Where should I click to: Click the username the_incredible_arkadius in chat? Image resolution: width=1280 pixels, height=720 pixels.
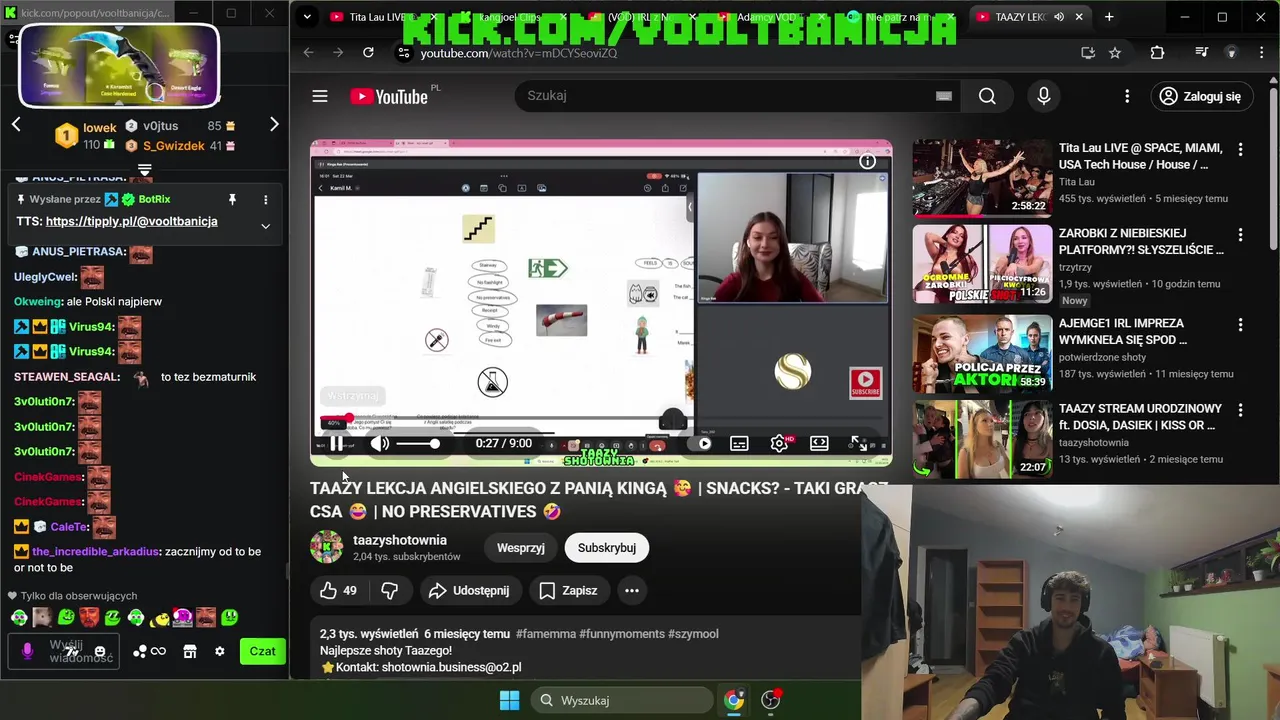(x=95, y=552)
